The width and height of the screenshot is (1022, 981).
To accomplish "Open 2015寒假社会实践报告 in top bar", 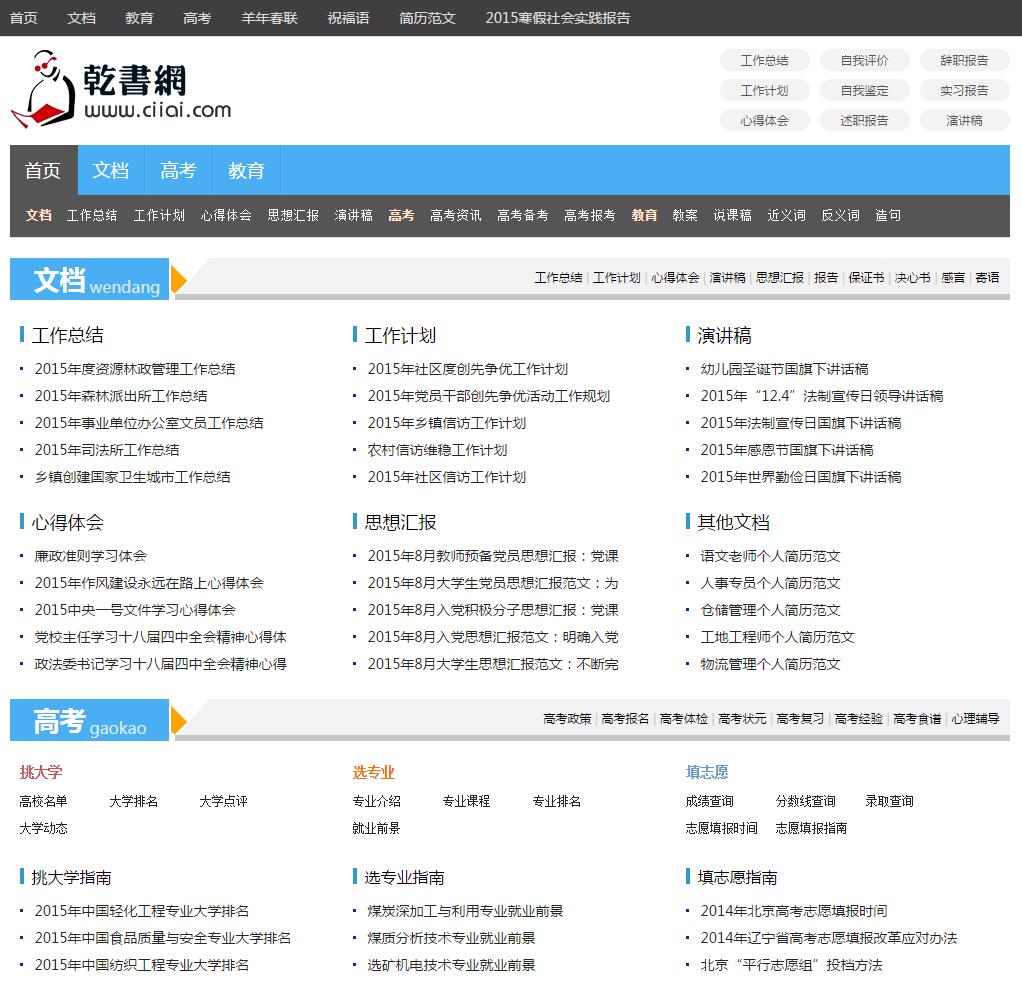I will tap(557, 18).
